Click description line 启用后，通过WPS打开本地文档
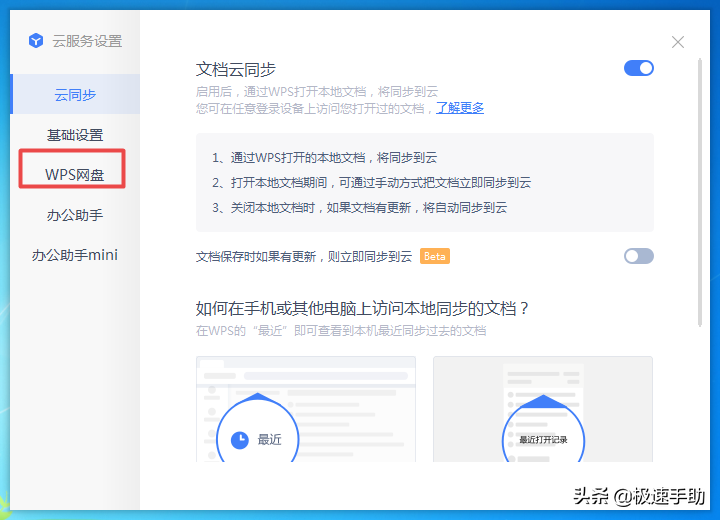 (317, 92)
